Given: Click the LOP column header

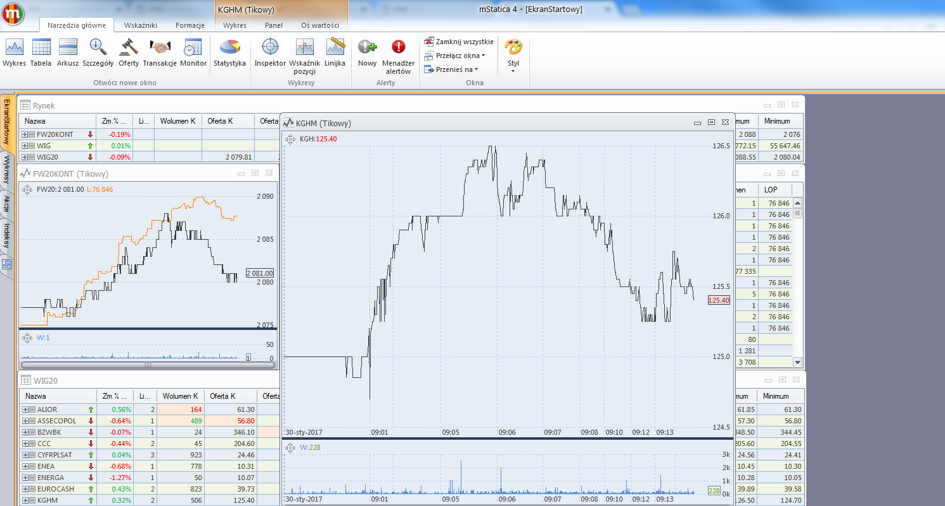Looking at the screenshot, I should click(x=774, y=190).
